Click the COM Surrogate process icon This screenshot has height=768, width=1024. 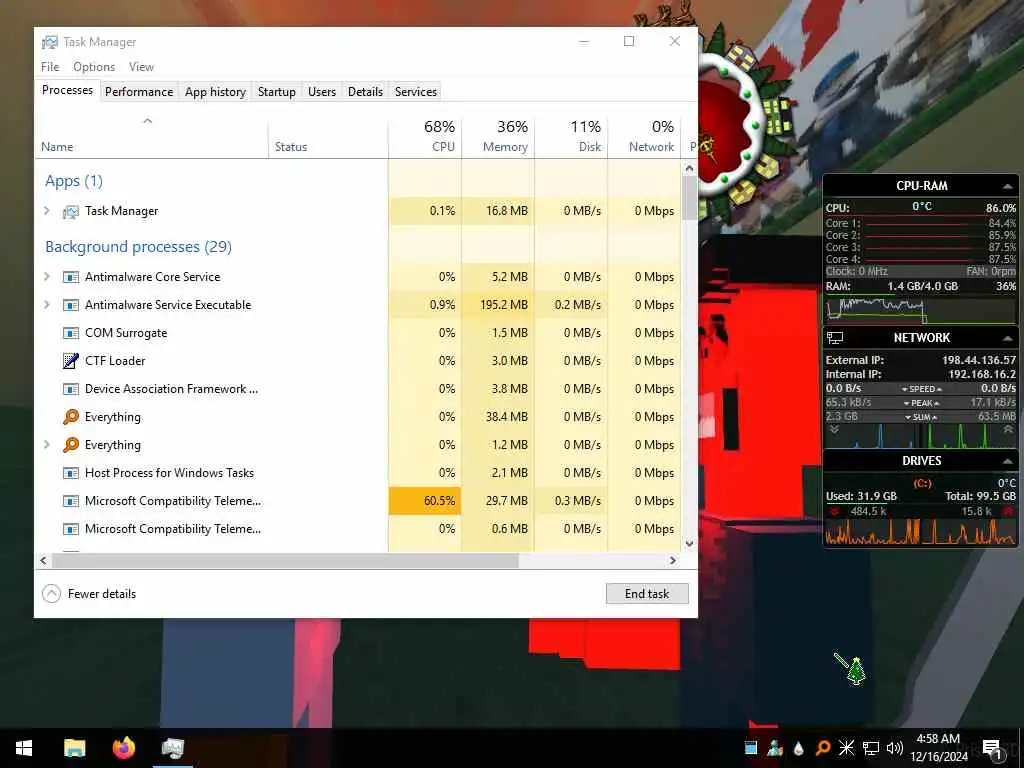(x=71, y=333)
